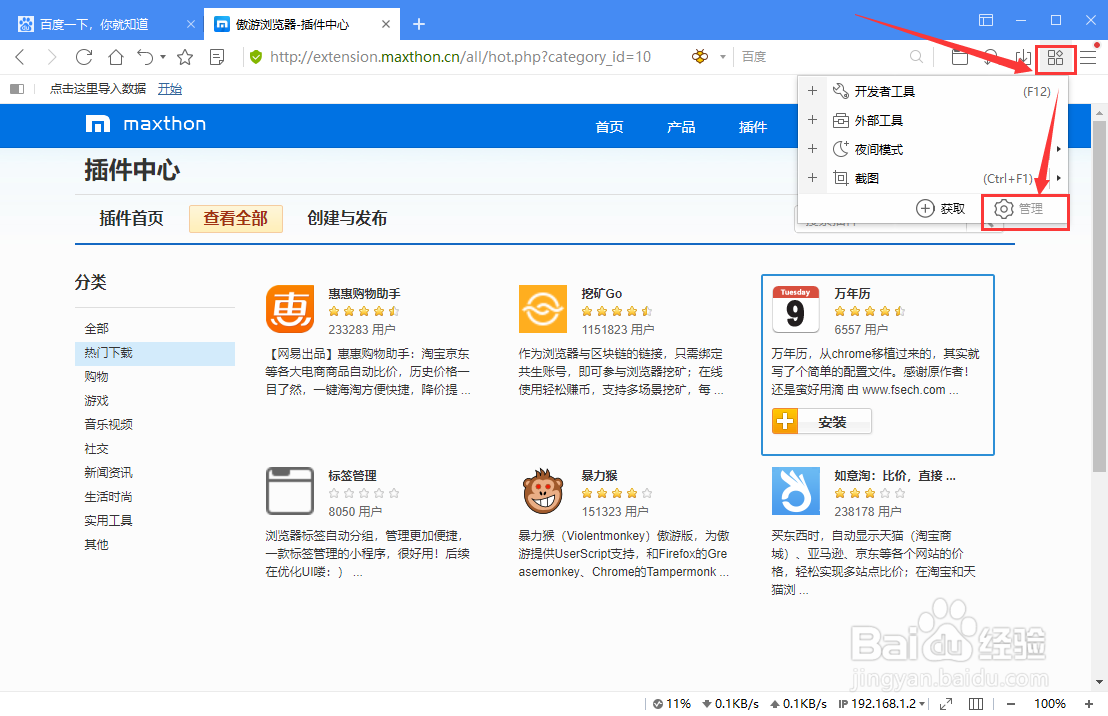
Task: Open the main hamburger menu
Action: pos(1088,57)
